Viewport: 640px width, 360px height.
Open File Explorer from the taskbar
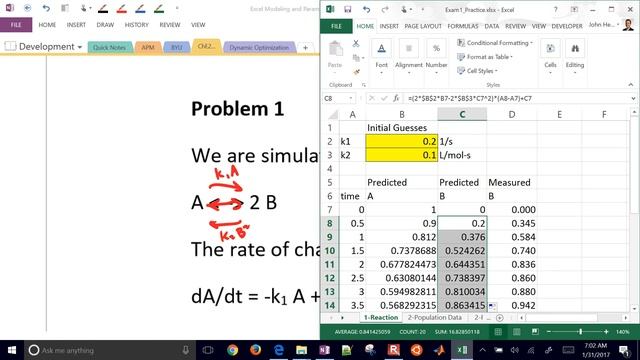pos(302,350)
